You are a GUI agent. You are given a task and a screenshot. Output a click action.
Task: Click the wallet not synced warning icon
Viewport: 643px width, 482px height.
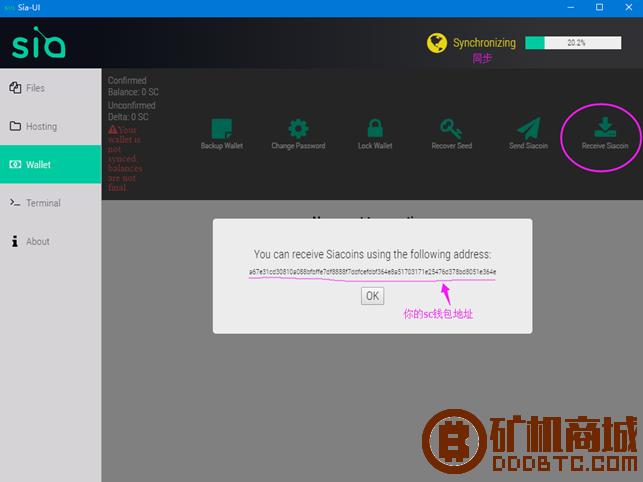pyautogui.click(x=113, y=130)
